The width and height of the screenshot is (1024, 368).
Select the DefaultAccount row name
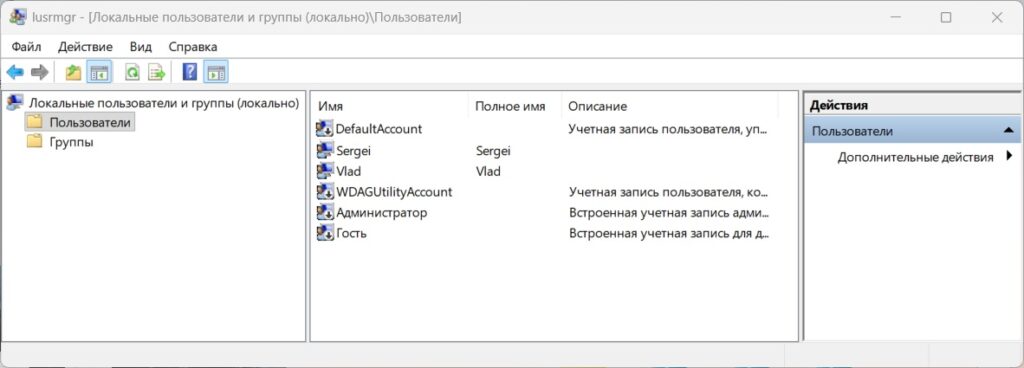[379, 129]
